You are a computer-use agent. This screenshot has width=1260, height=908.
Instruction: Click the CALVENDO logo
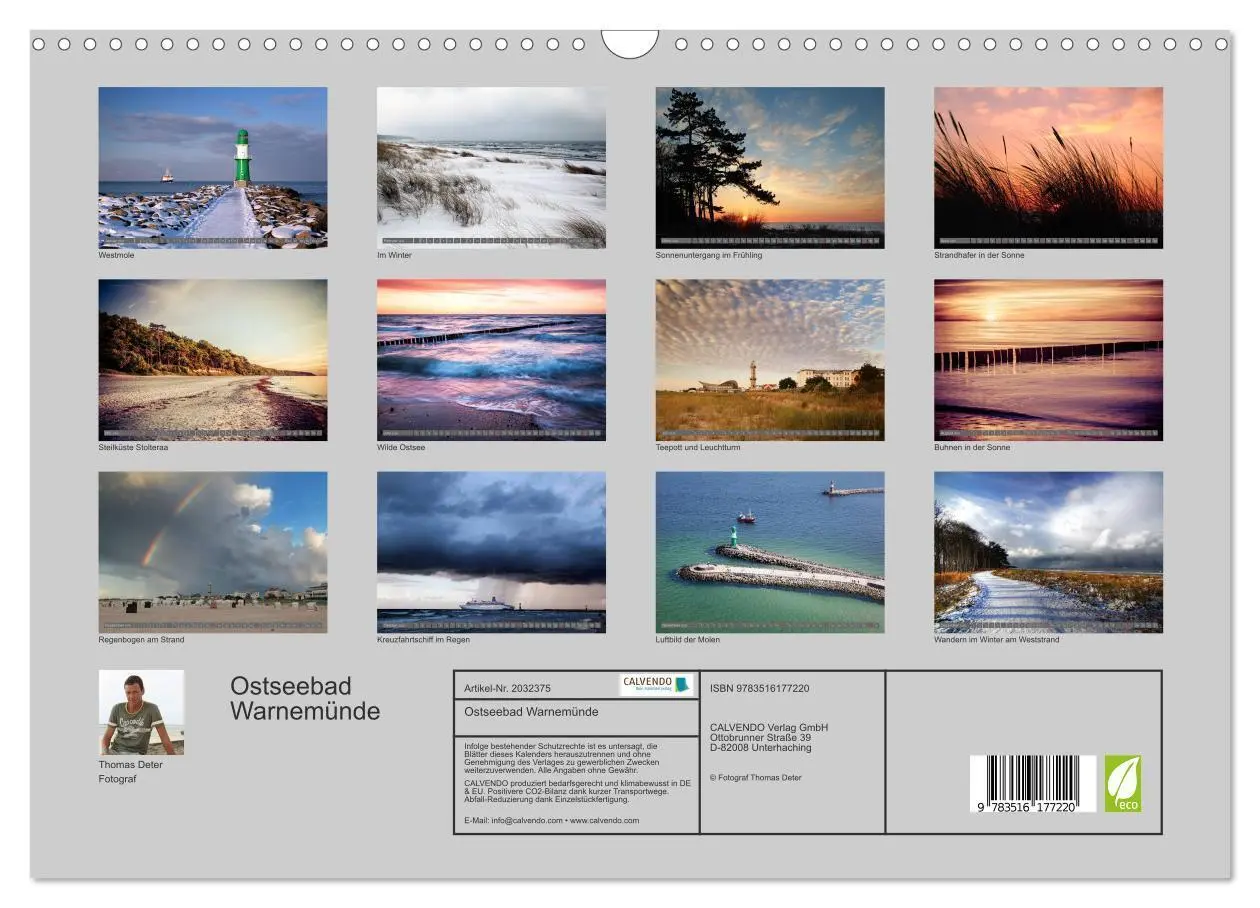click(x=656, y=685)
